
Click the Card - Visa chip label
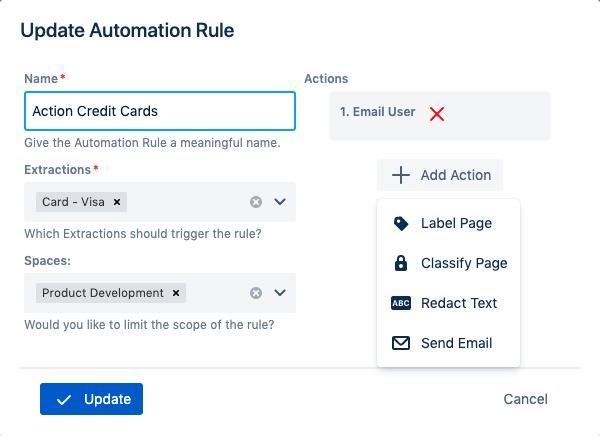pos(73,202)
